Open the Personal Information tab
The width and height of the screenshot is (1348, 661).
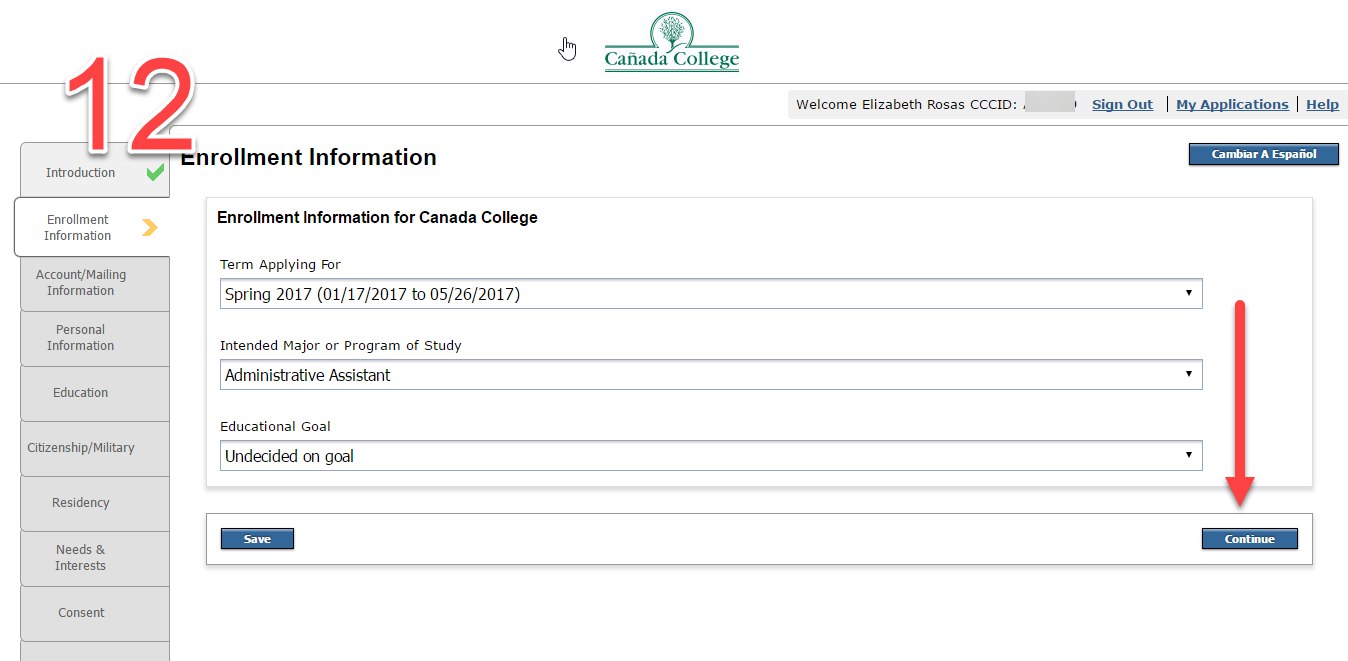coord(81,338)
